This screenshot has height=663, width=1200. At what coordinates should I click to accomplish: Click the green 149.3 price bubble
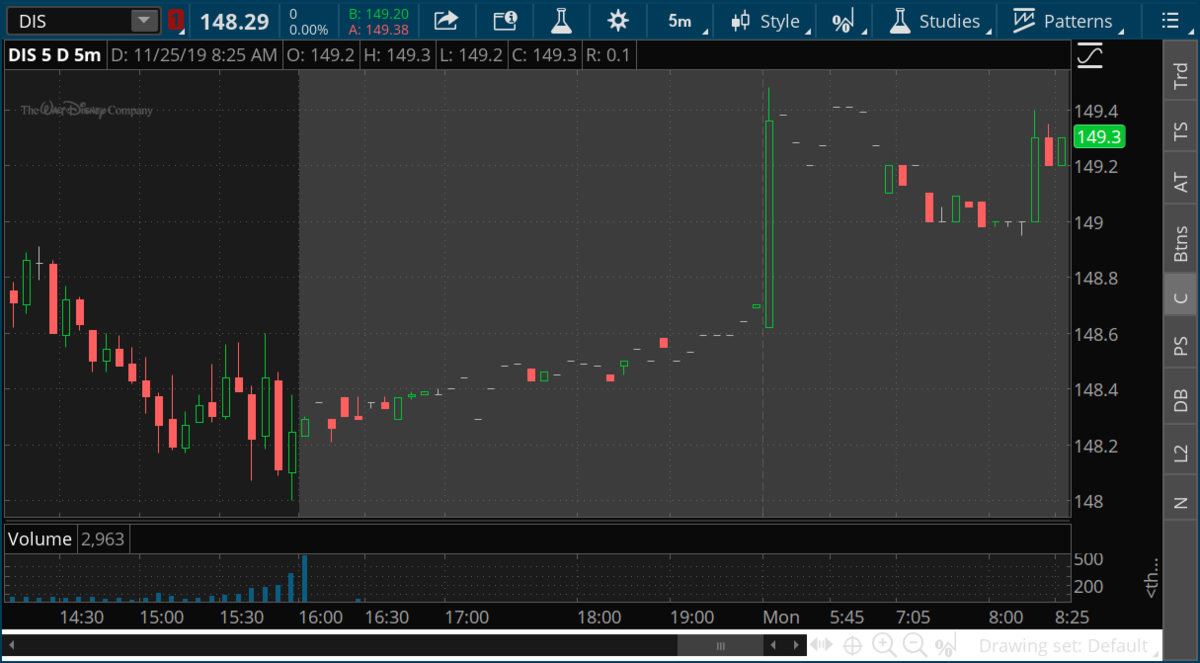pyautogui.click(x=1099, y=137)
